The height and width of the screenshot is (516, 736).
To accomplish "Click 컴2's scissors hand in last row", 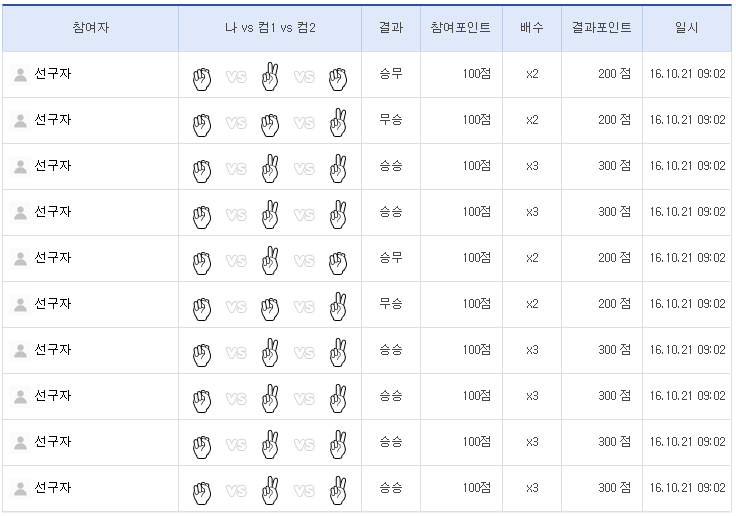I will (338, 490).
